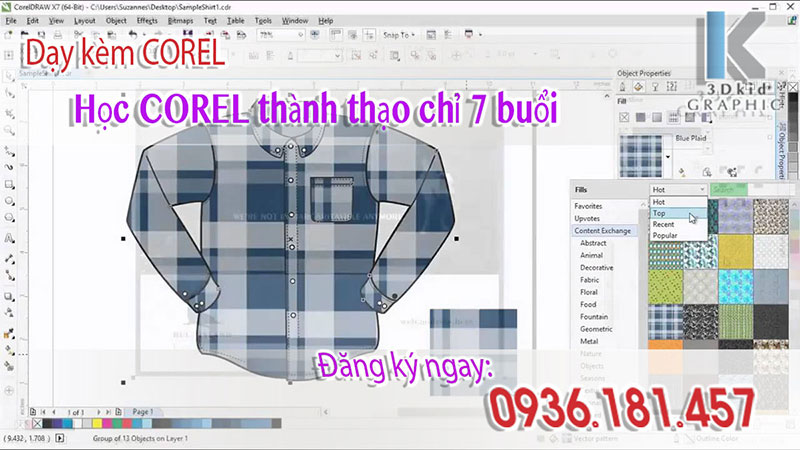Select the Drop Shadow tool

coord(9,296)
